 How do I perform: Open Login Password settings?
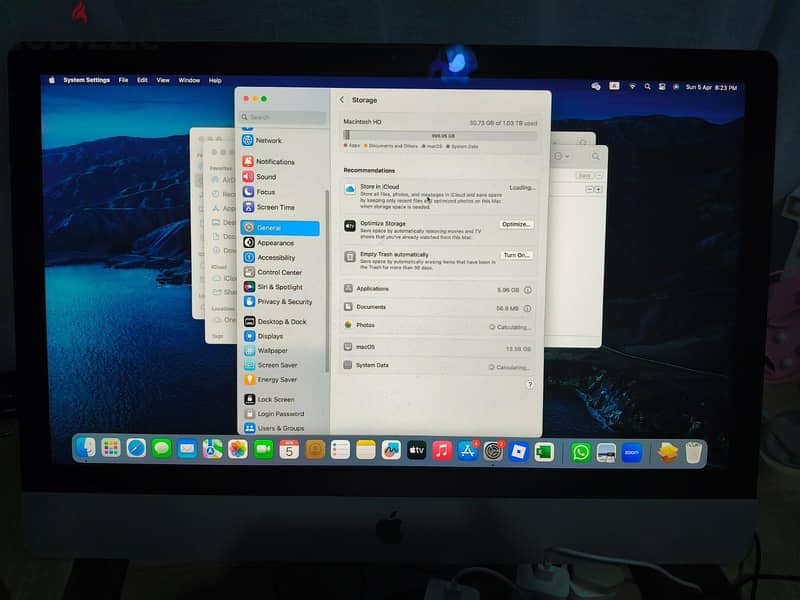[280, 414]
